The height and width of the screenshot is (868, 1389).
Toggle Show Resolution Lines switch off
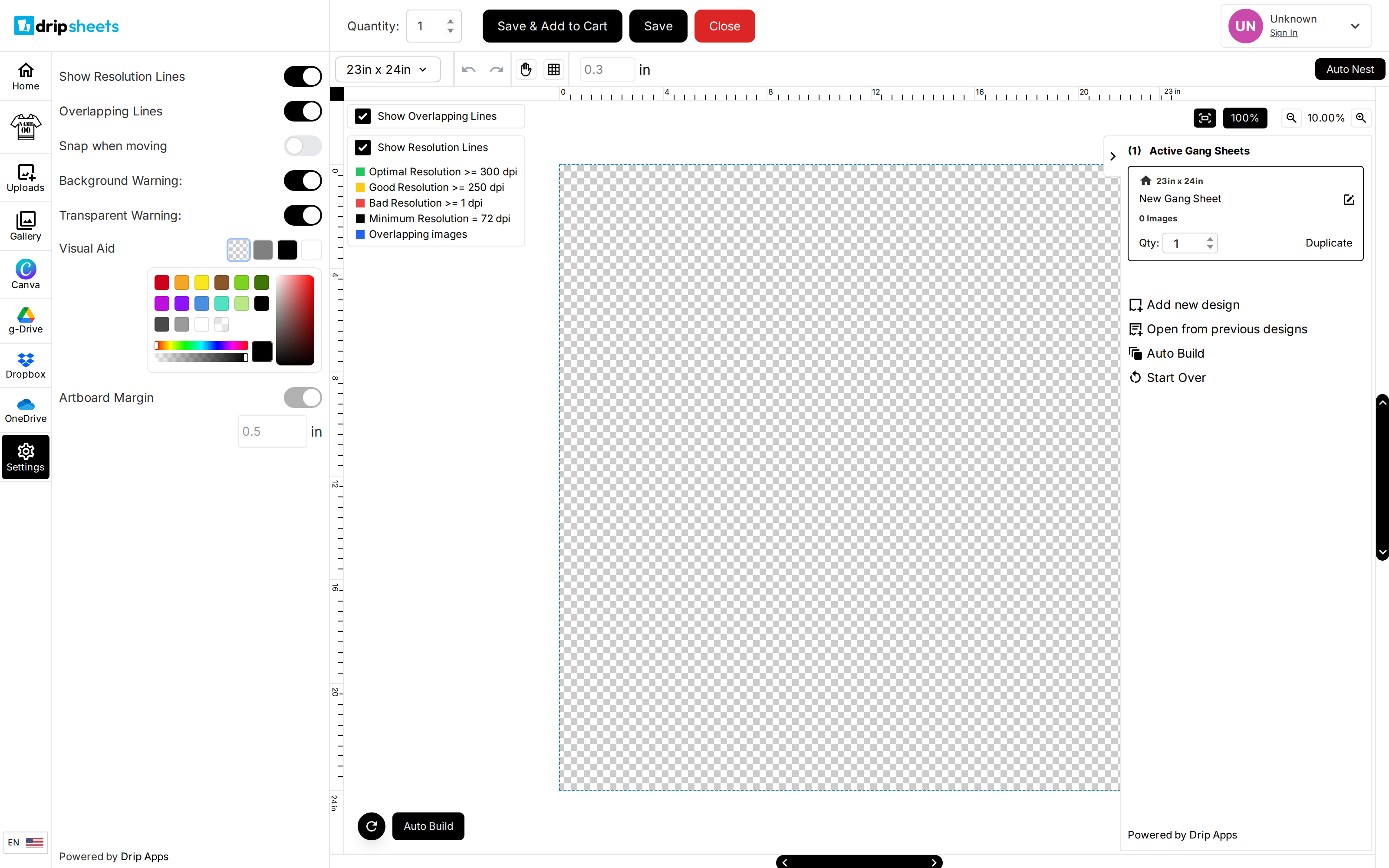[303, 76]
